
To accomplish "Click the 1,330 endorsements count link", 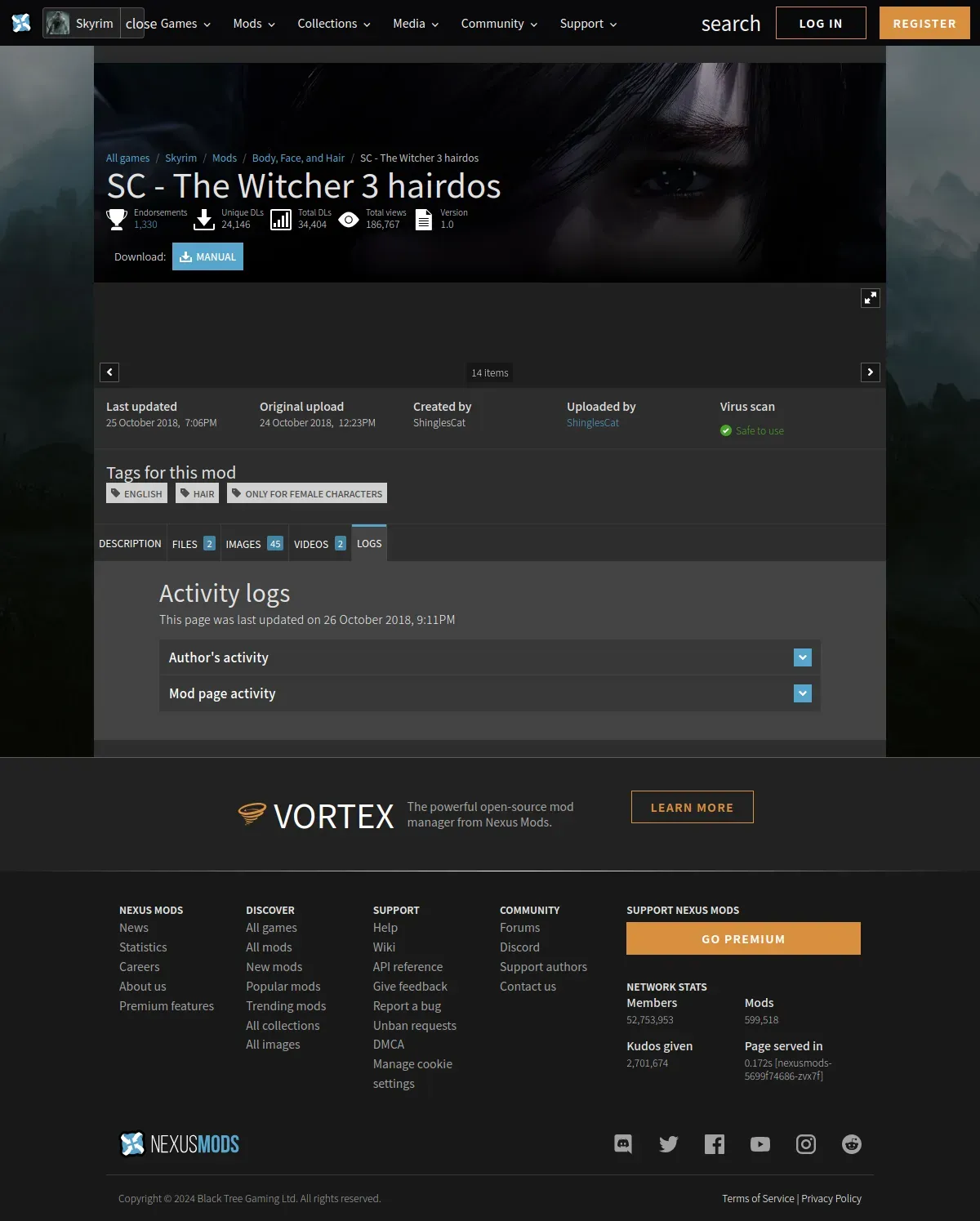I will tap(145, 225).
